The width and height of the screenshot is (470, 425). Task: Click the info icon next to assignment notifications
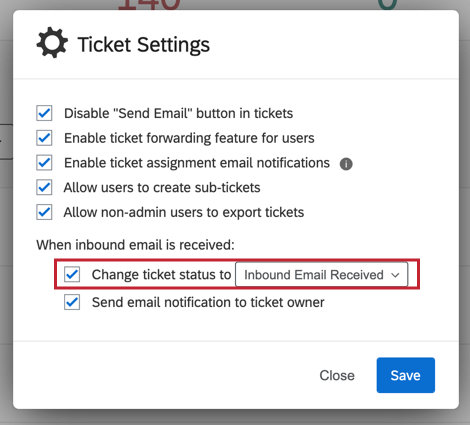(x=346, y=164)
